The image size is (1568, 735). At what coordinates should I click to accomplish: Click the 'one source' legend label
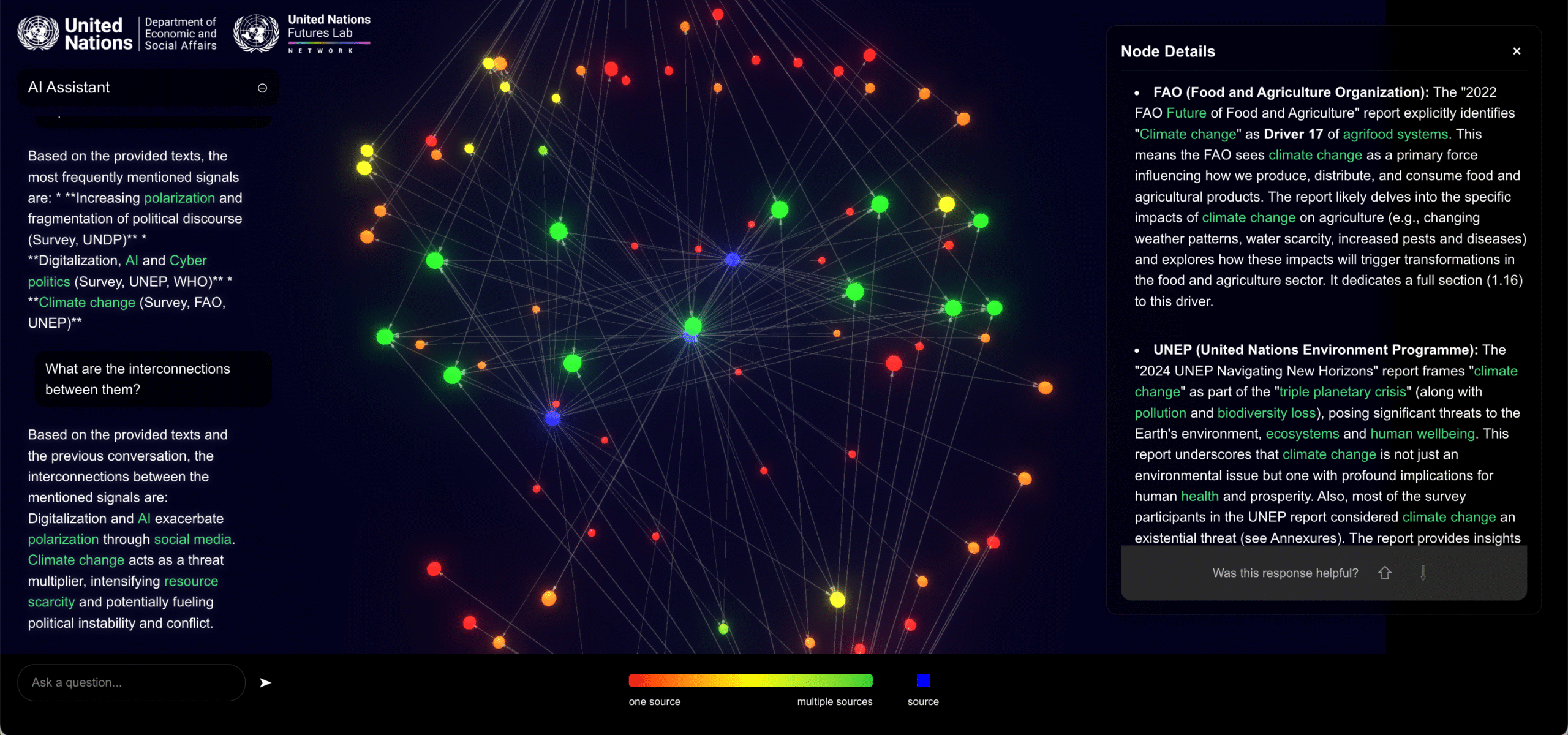pos(654,701)
